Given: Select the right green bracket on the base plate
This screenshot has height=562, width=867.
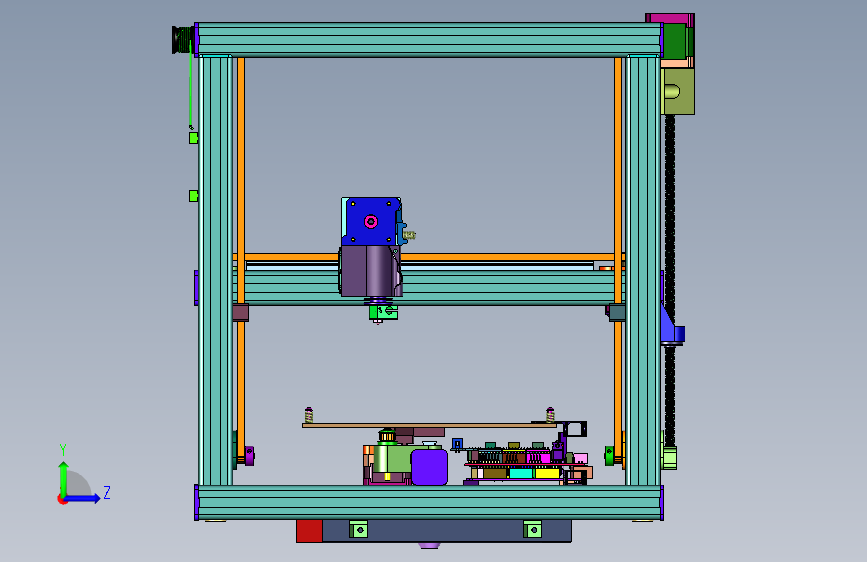Looking at the screenshot, I should tap(533, 529).
